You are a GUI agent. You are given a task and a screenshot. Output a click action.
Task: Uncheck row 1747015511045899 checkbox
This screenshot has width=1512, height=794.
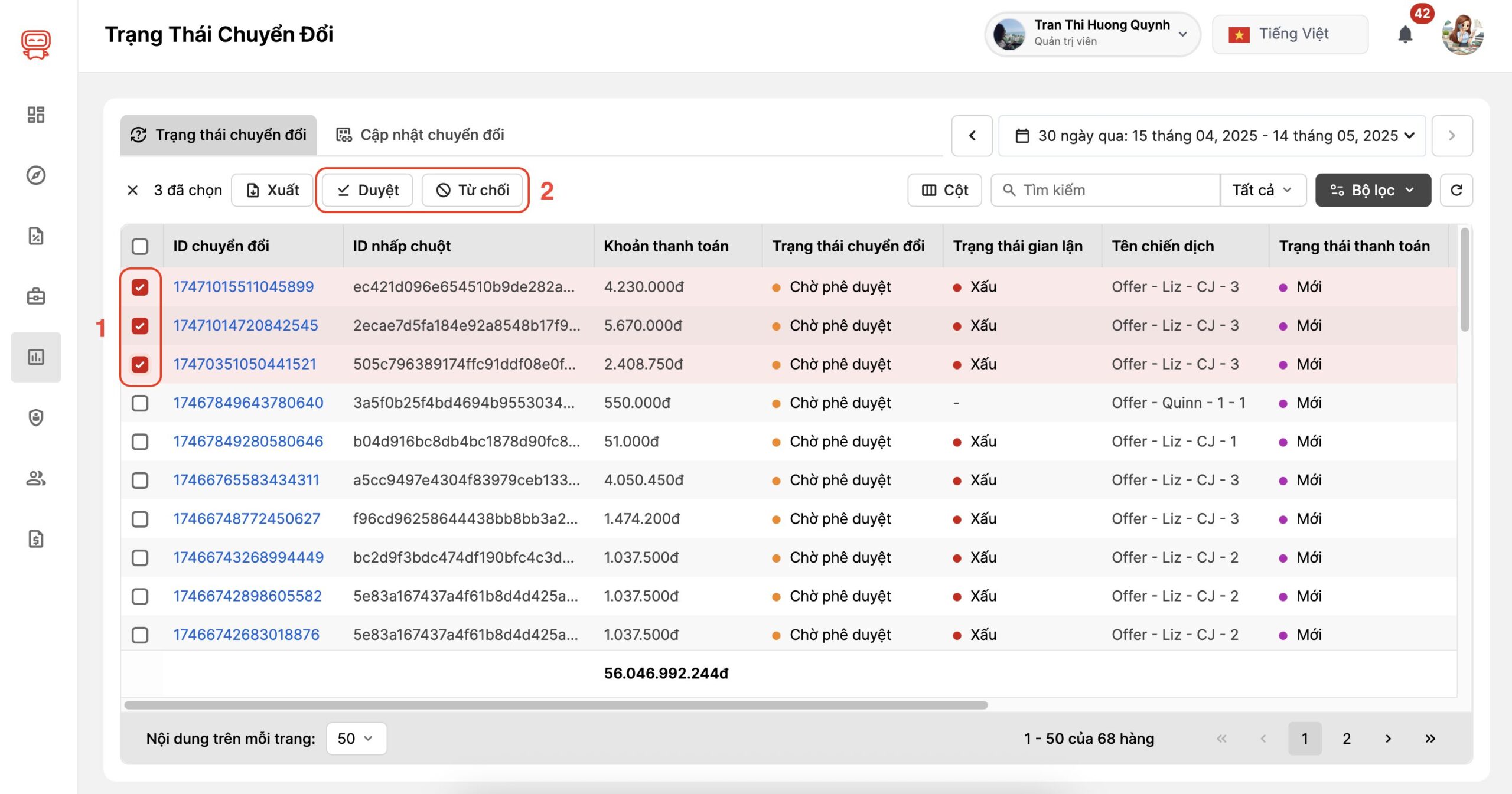pos(140,287)
